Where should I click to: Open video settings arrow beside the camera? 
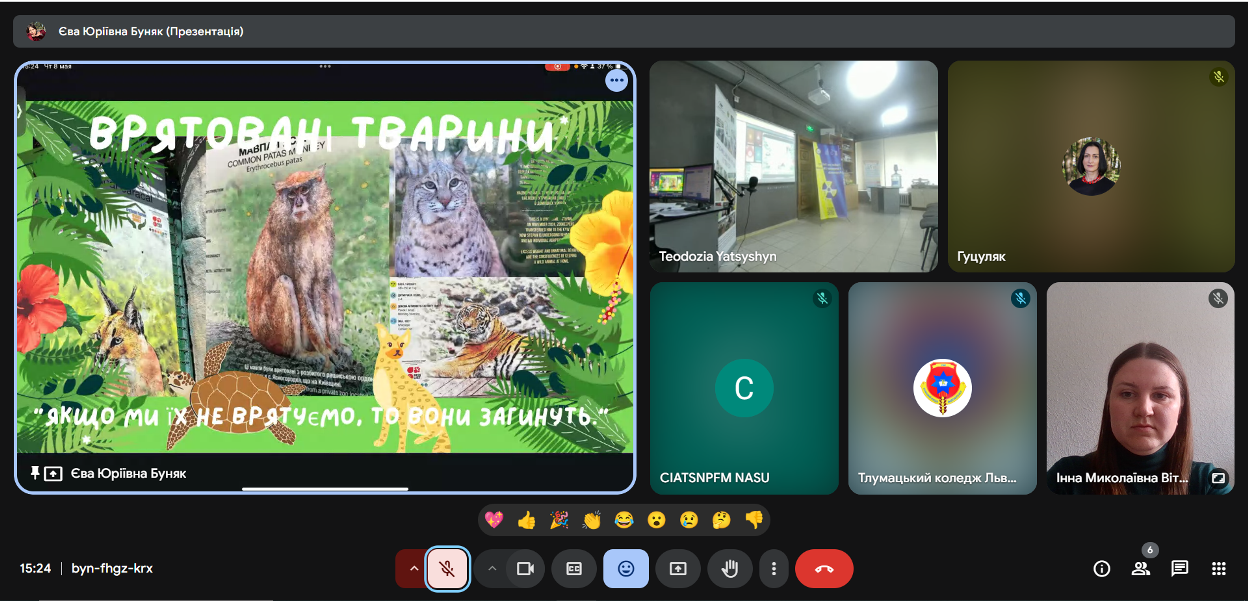[491, 568]
